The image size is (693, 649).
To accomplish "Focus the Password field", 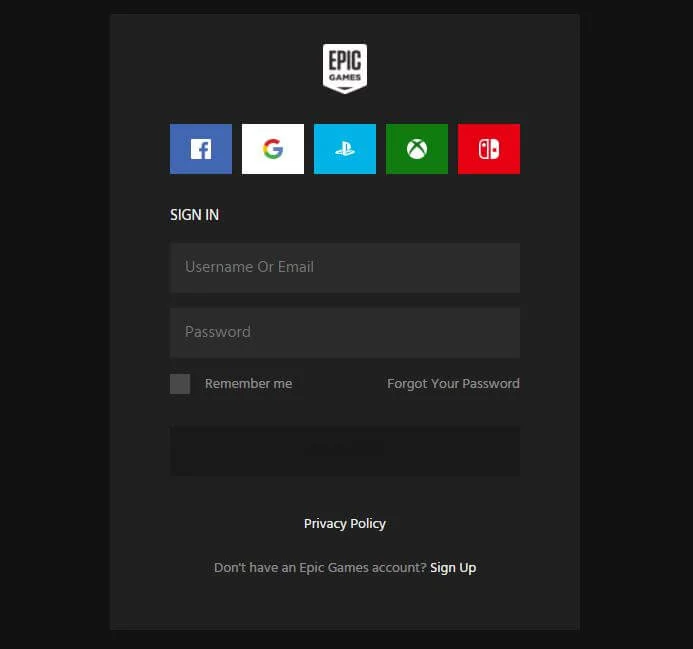I will point(345,332).
